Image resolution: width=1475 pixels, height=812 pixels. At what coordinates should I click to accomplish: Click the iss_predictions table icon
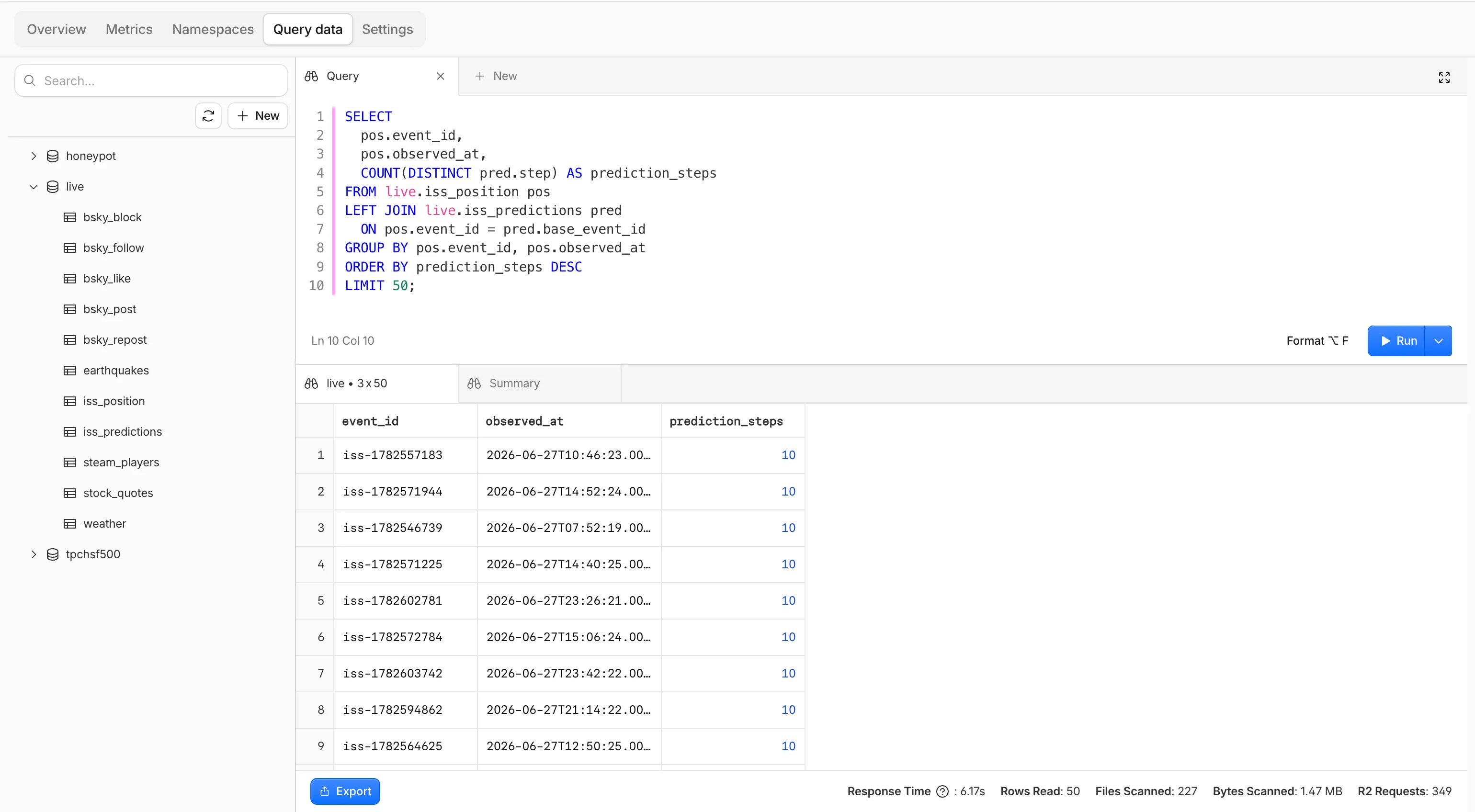tap(70, 432)
